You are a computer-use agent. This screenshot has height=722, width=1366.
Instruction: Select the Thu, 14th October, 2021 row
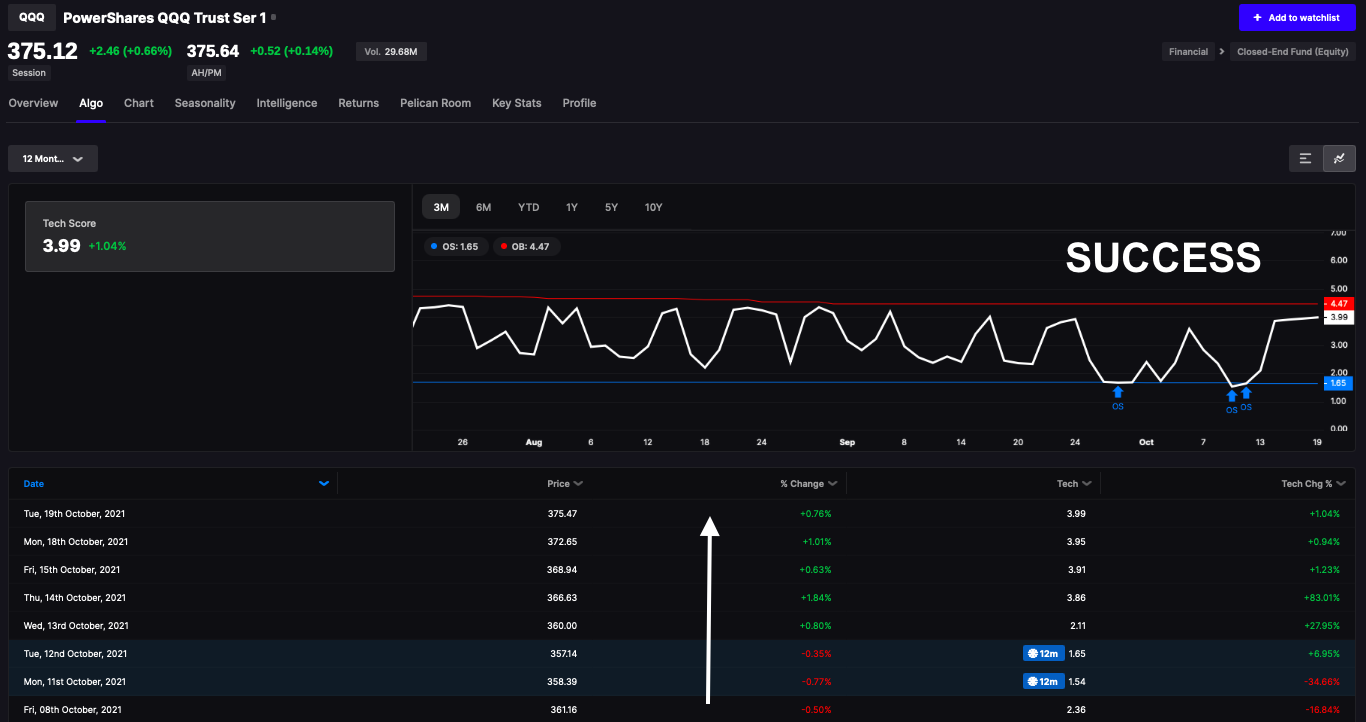[682, 597]
